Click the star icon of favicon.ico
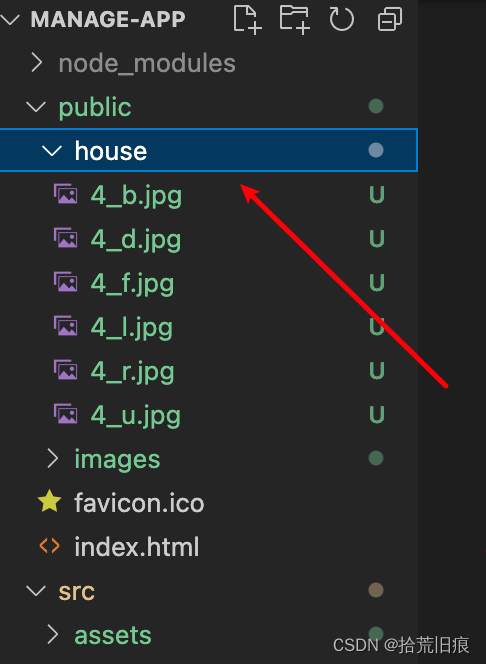Viewport: 486px width, 664px height. pyautogui.click(x=50, y=501)
